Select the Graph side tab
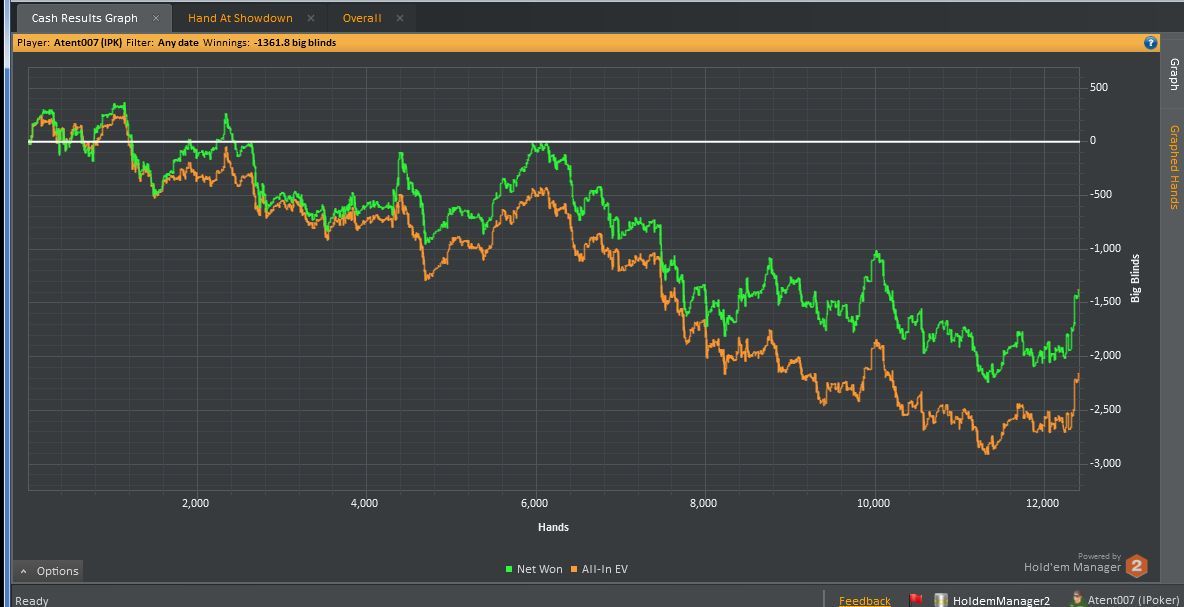The image size is (1184, 607). coord(1174,74)
